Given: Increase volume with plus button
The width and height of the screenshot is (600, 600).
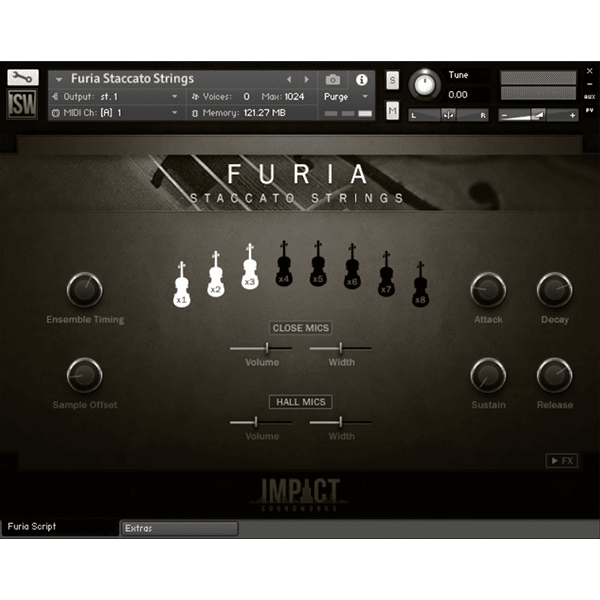Looking at the screenshot, I should tap(572, 115).
